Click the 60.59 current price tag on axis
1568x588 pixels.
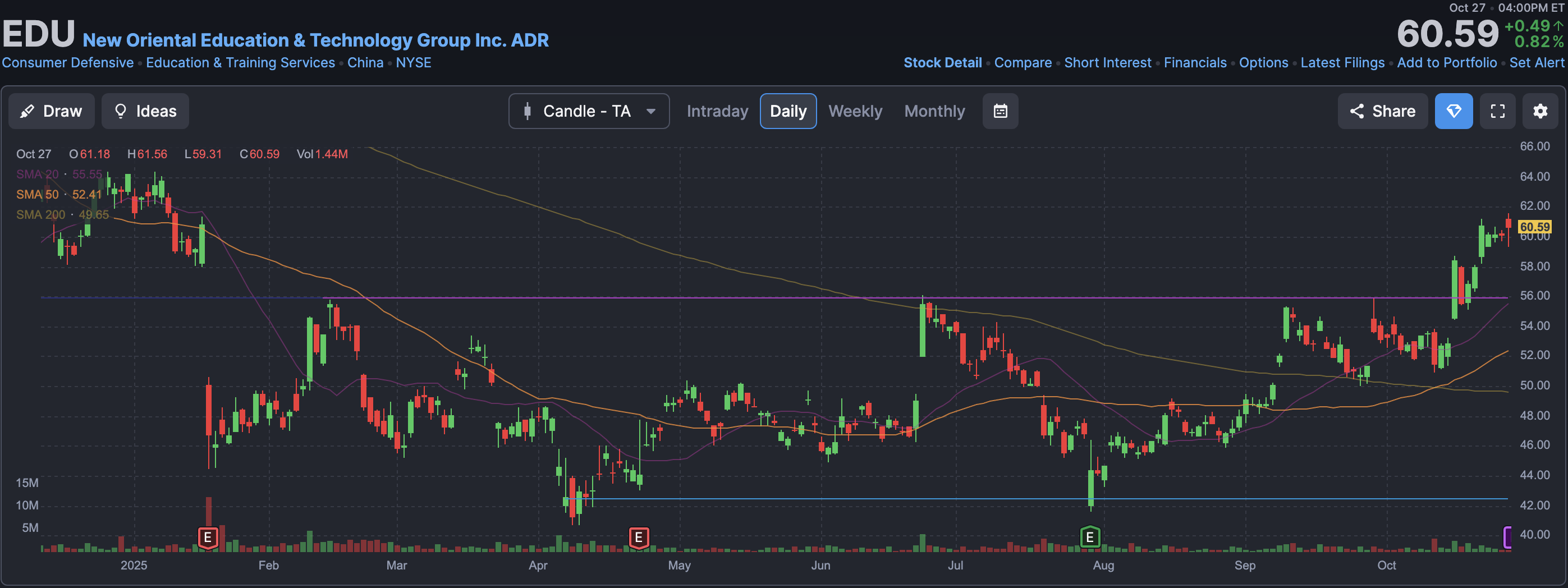click(1534, 227)
